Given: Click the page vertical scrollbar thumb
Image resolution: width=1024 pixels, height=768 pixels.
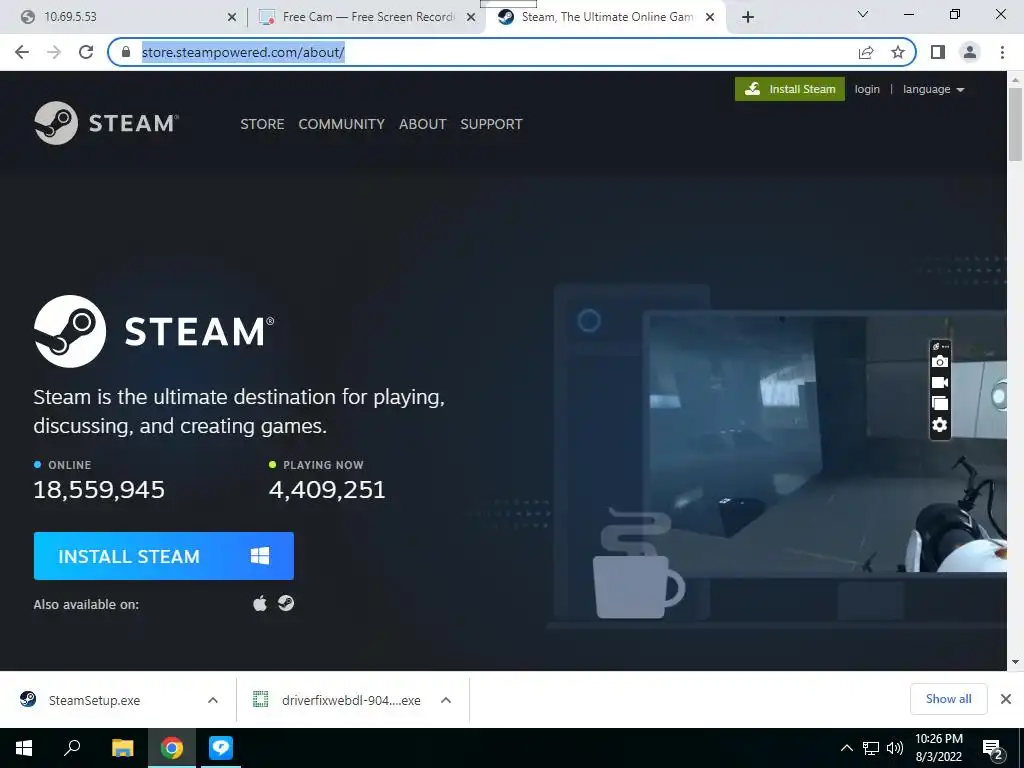Looking at the screenshot, I should click(x=1015, y=124).
